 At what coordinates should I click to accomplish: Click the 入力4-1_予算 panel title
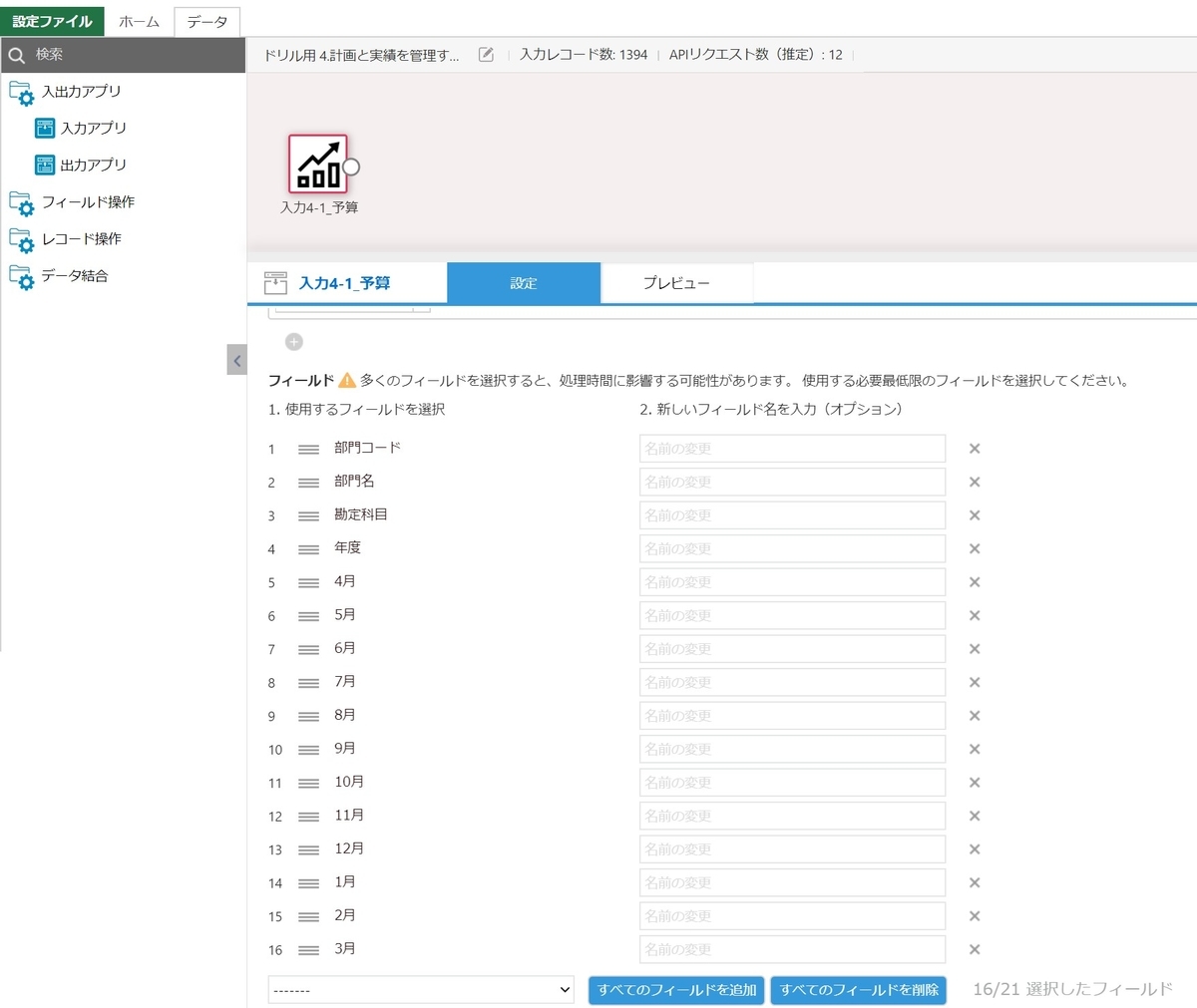(x=345, y=283)
